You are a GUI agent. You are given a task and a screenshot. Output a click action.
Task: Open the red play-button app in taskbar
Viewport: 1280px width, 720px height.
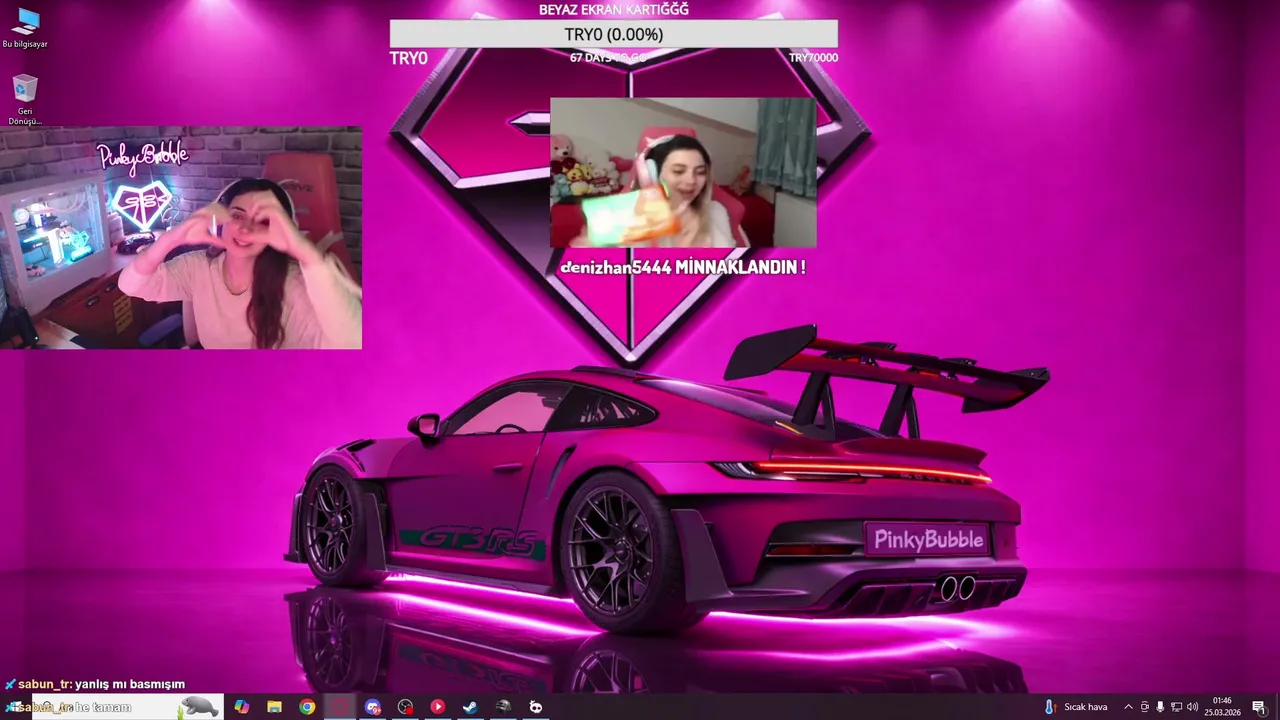tap(438, 707)
